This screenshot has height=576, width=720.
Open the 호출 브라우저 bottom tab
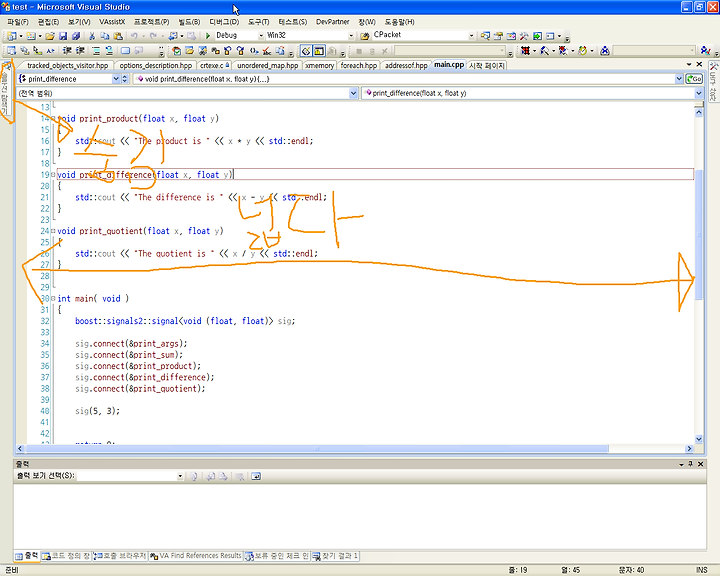pyautogui.click(x=120, y=556)
